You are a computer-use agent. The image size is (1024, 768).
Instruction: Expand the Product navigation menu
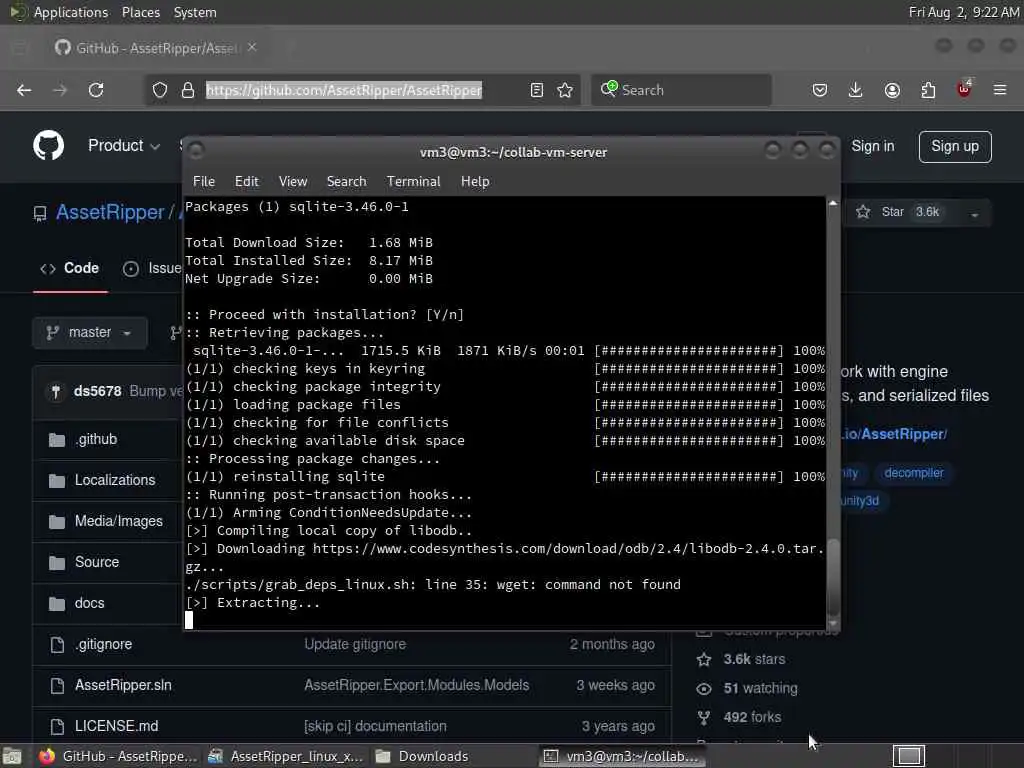(124, 145)
